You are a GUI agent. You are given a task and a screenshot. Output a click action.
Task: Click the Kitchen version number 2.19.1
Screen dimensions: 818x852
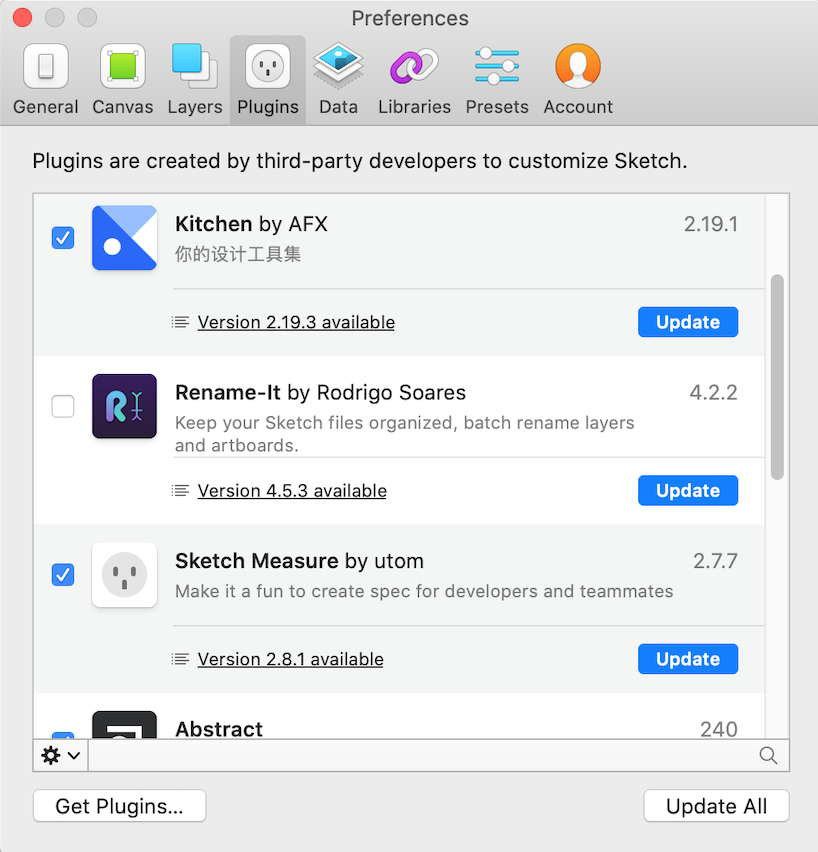[710, 224]
